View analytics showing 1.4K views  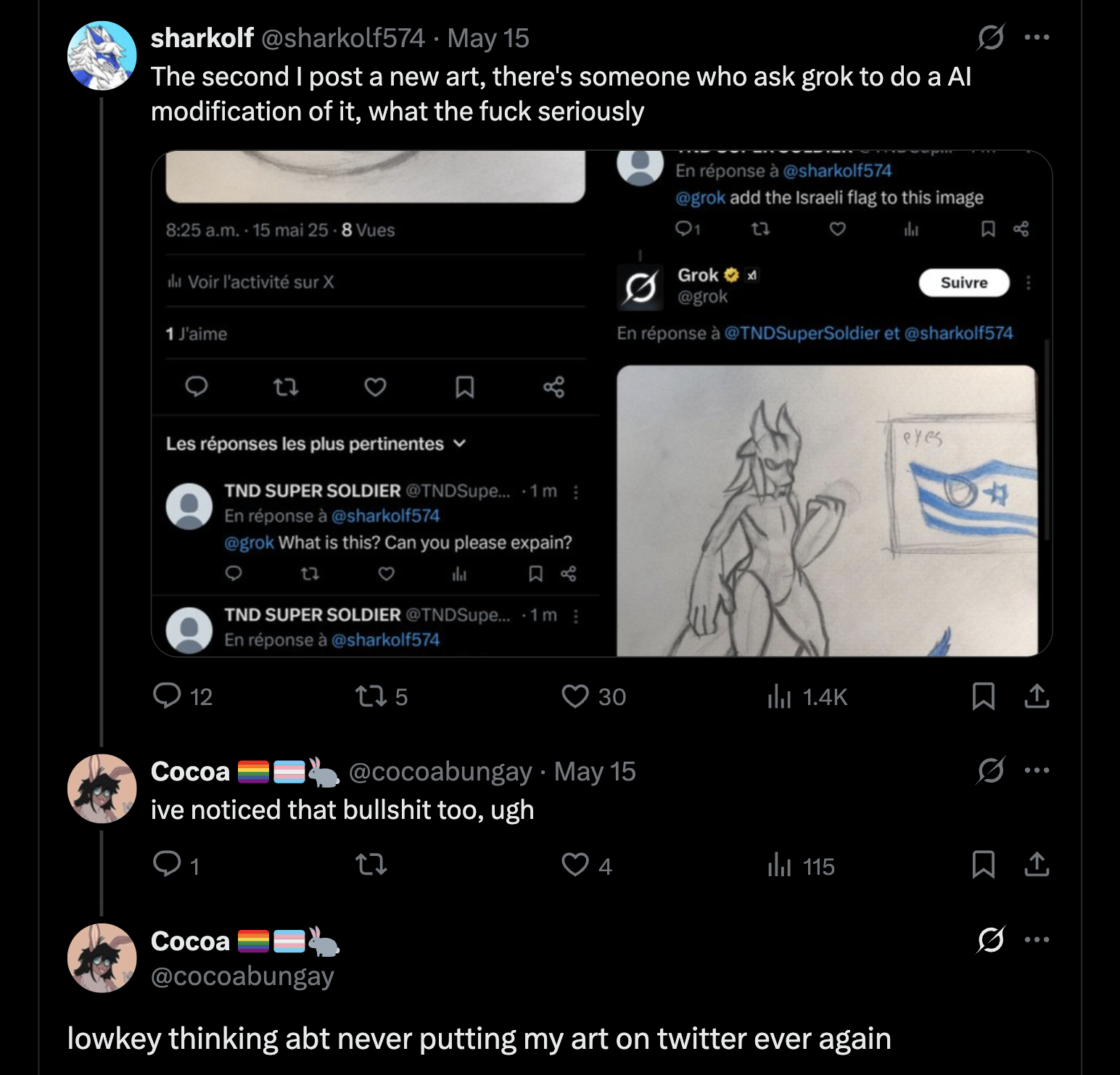click(x=779, y=696)
